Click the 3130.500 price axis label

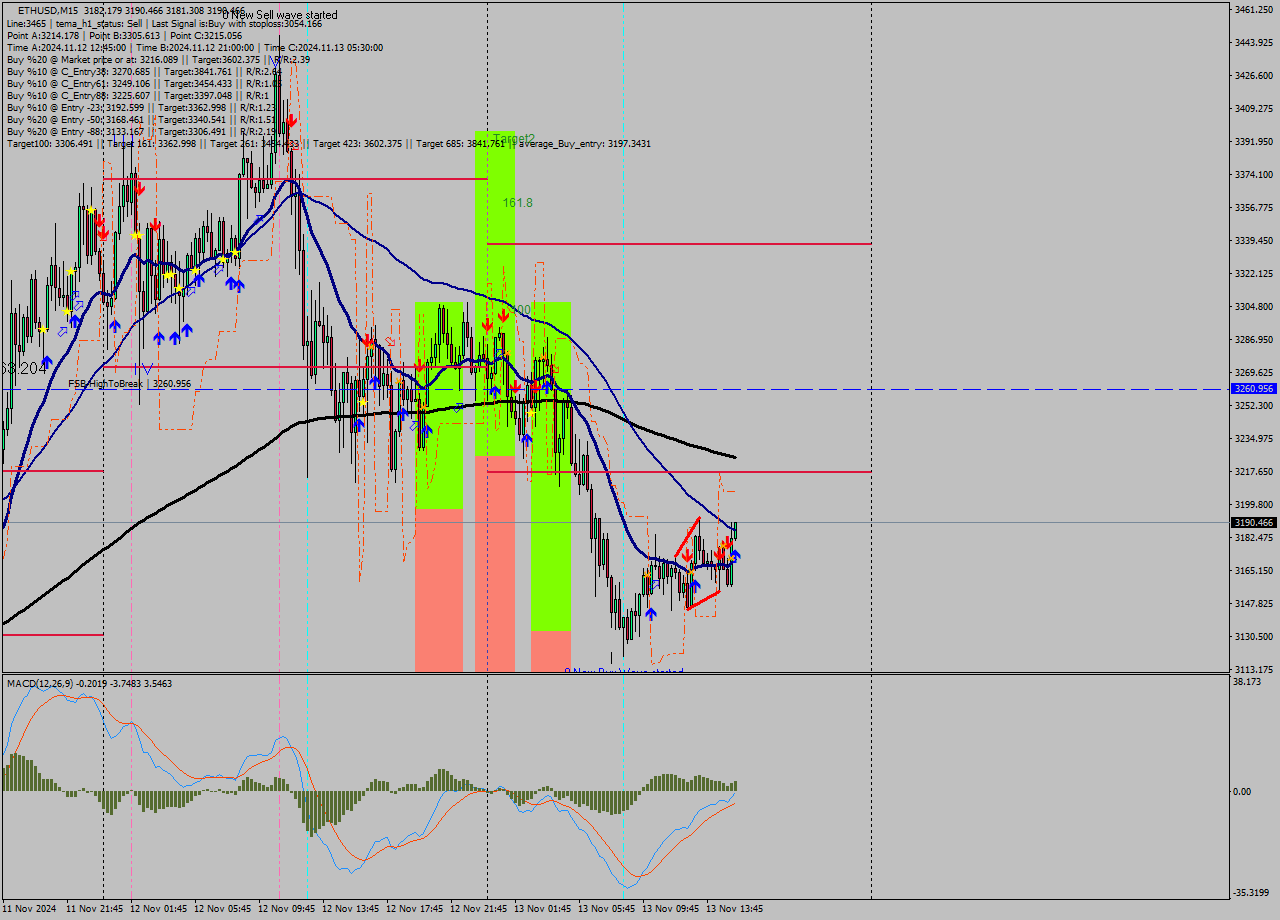[x=1253, y=636]
